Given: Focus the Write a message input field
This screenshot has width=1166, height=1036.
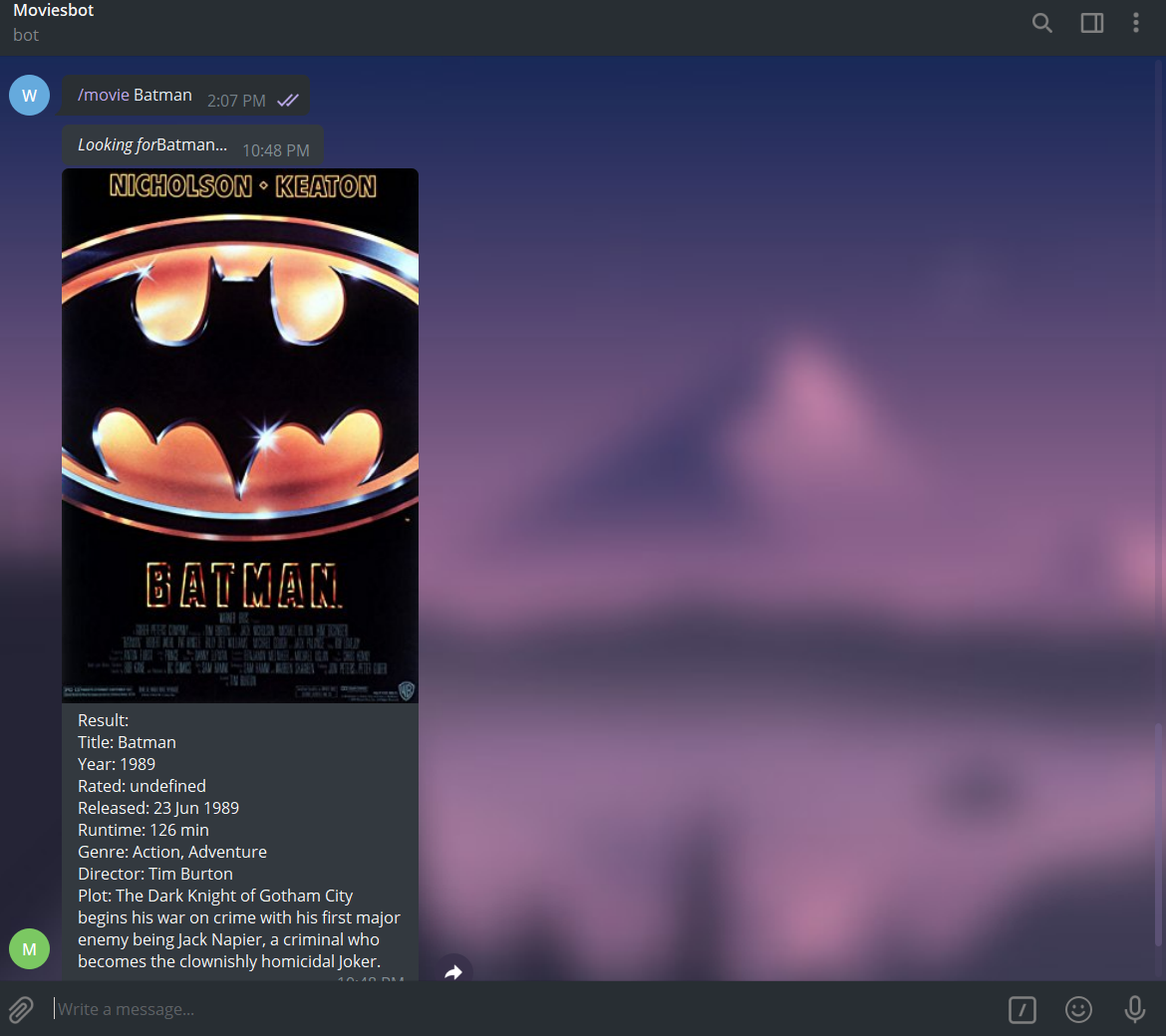Looking at the screenshot, I should tap(520, 1009).
